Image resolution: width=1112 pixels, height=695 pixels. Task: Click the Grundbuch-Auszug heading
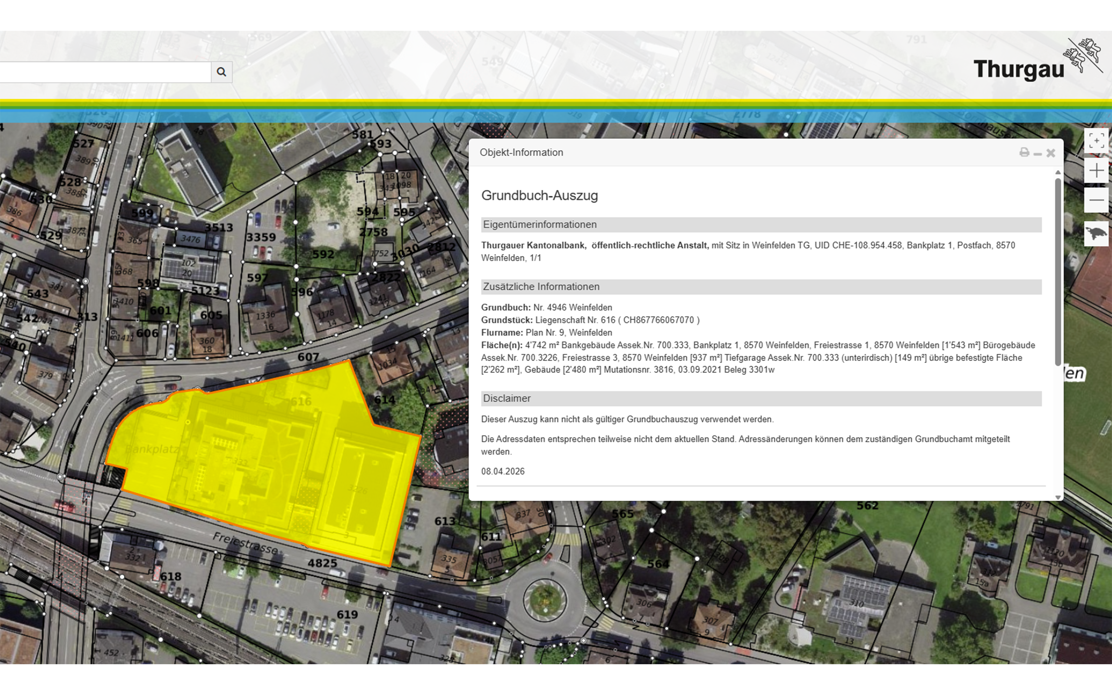540,195
